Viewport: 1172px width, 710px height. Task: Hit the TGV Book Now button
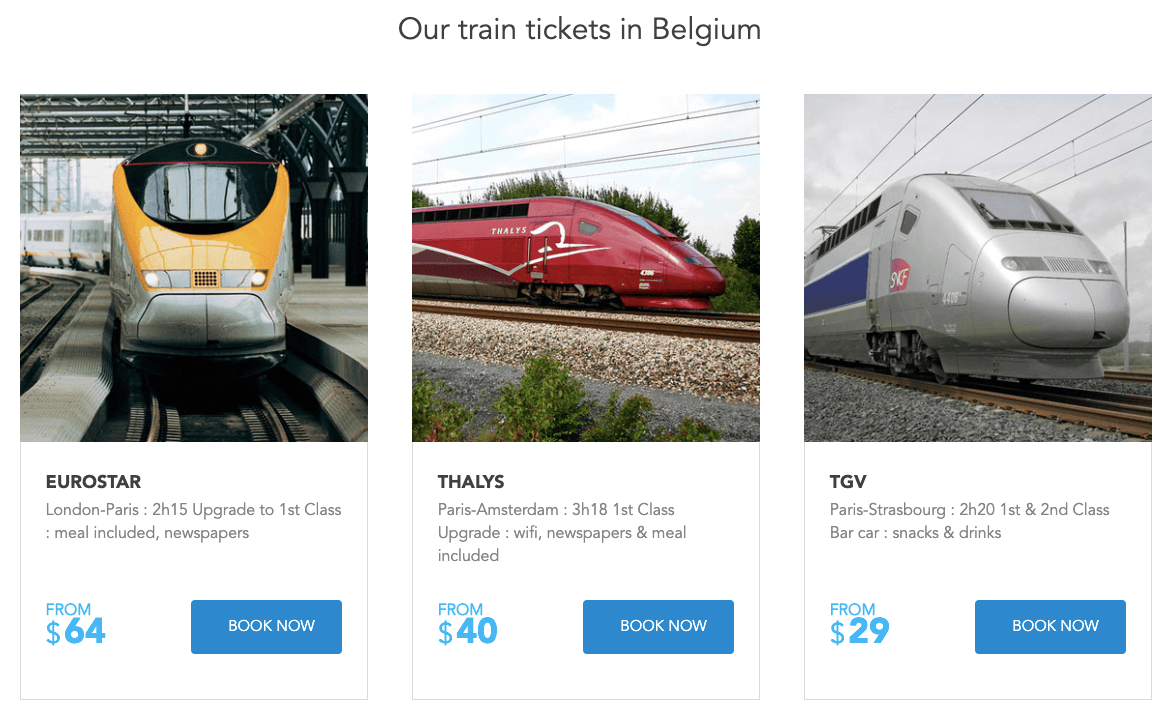[1050, 627]
